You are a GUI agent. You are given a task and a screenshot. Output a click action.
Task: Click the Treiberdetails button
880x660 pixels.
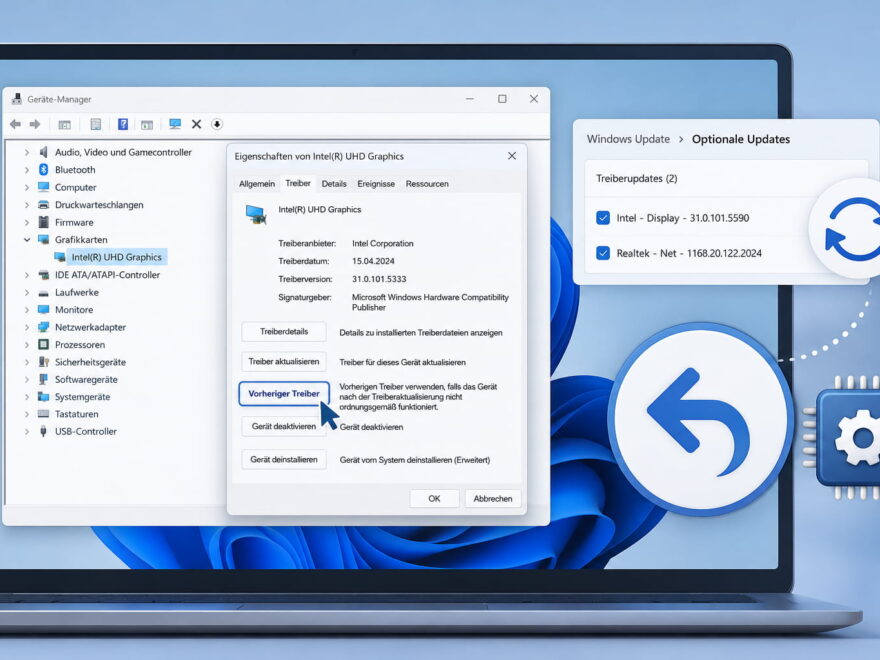pyautogui.click(x=284, y=332)
